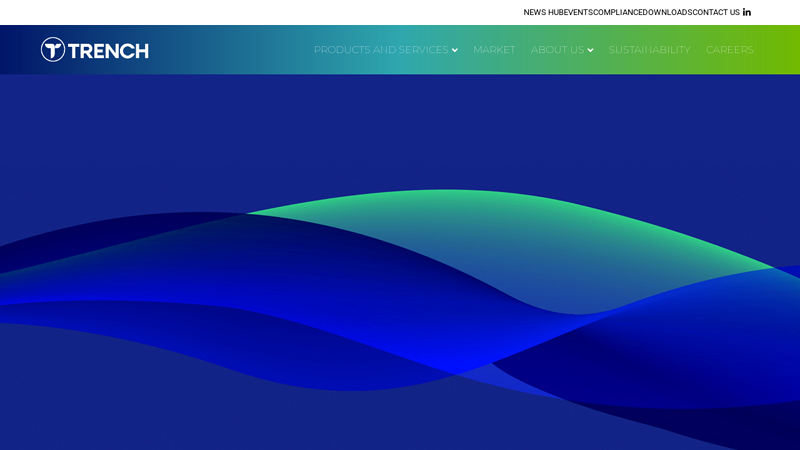Open the About Us menu label
Viewport: 800px width, 450px height.
(557, 50)
